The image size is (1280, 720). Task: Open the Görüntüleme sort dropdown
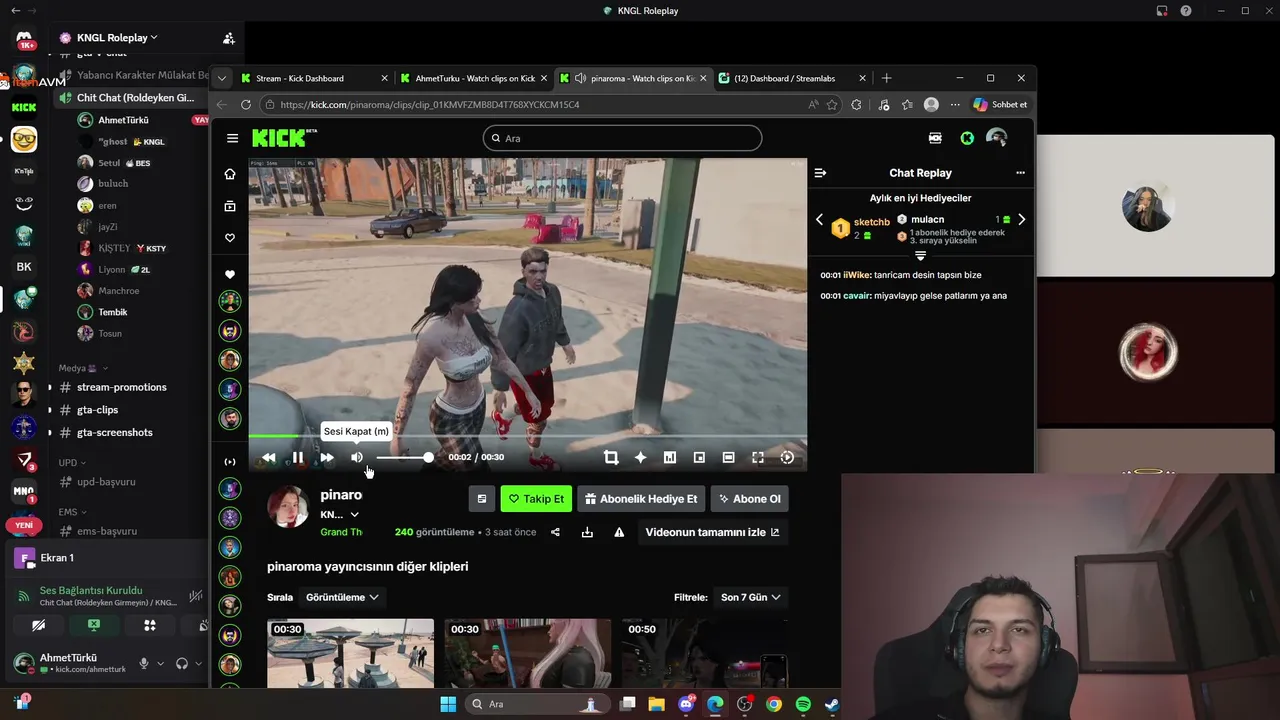[342, 597]
